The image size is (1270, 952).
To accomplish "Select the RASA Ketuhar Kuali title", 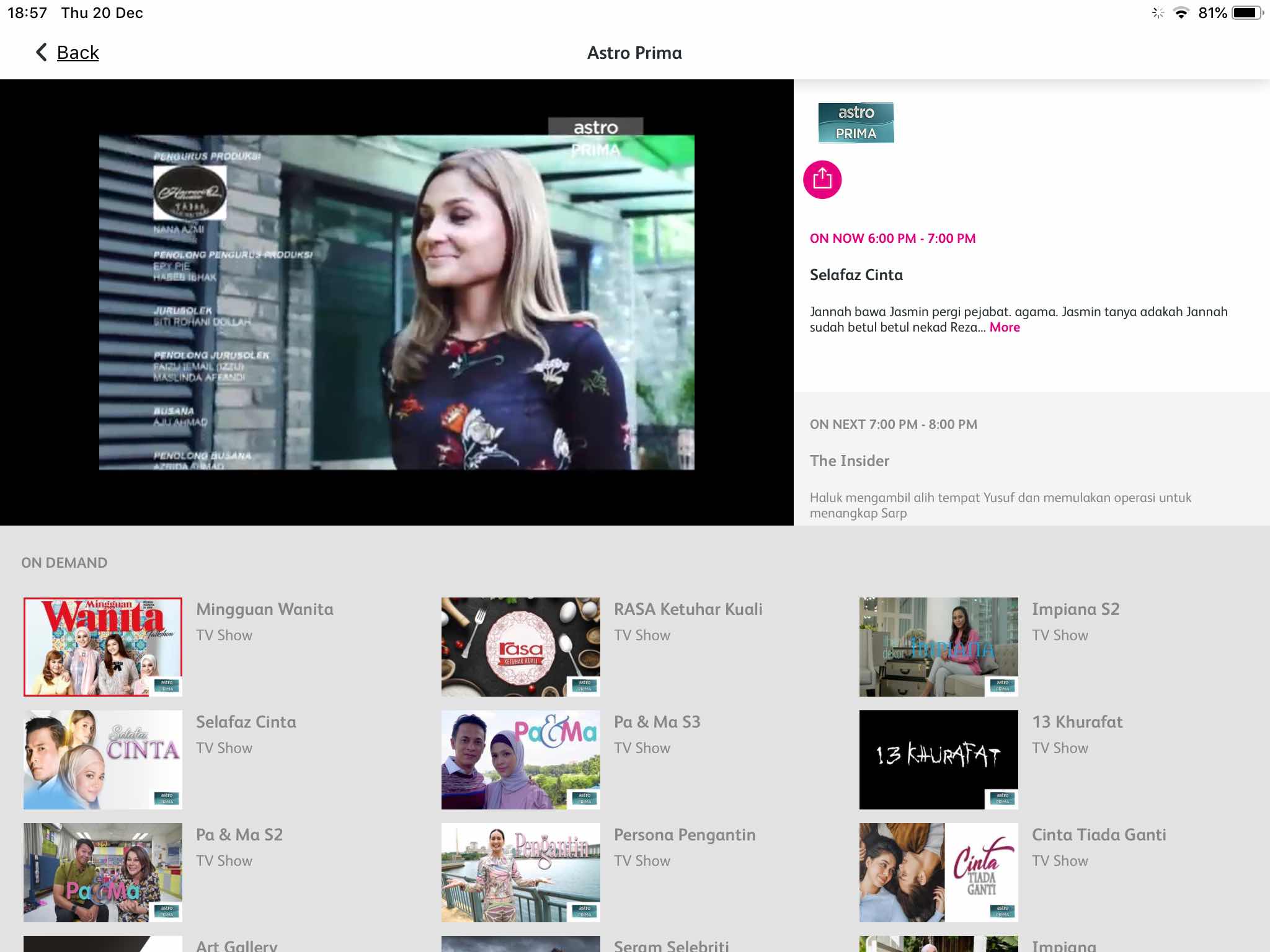I will [688, 609].
